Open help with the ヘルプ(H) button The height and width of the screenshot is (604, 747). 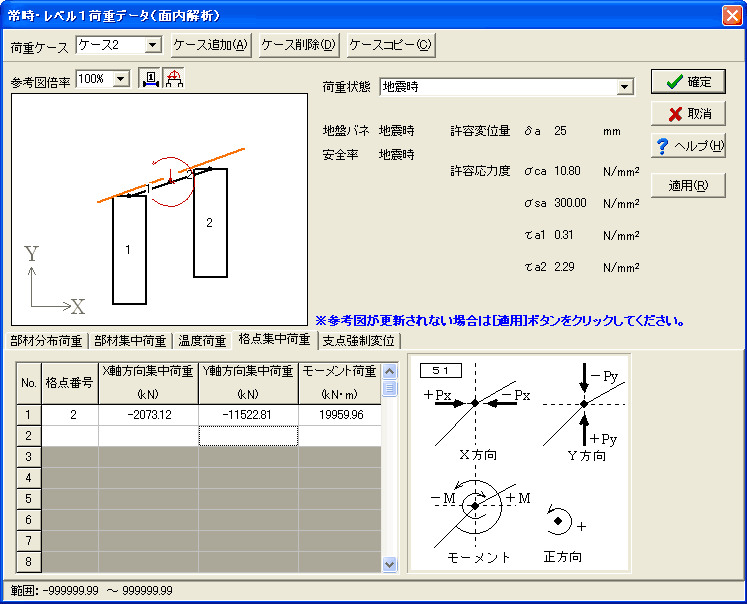(688, 146)
